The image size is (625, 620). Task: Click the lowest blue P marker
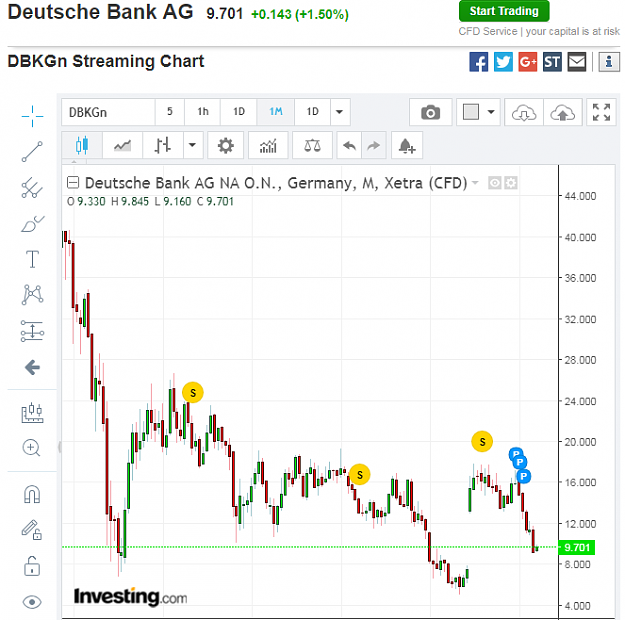click(524, 476)
